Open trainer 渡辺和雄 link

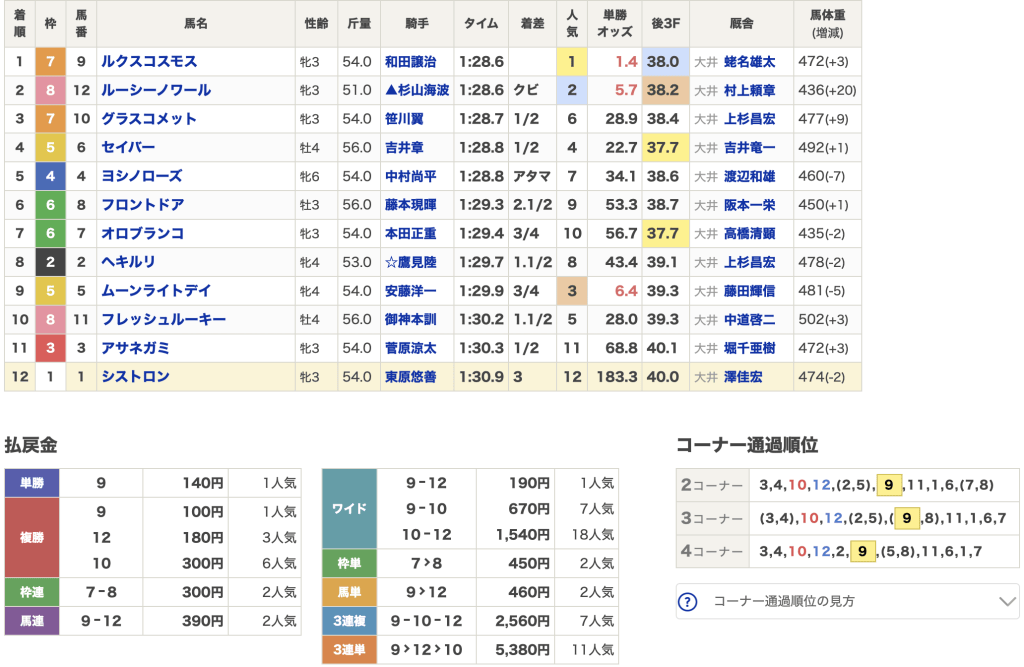[x=749, y=176]
